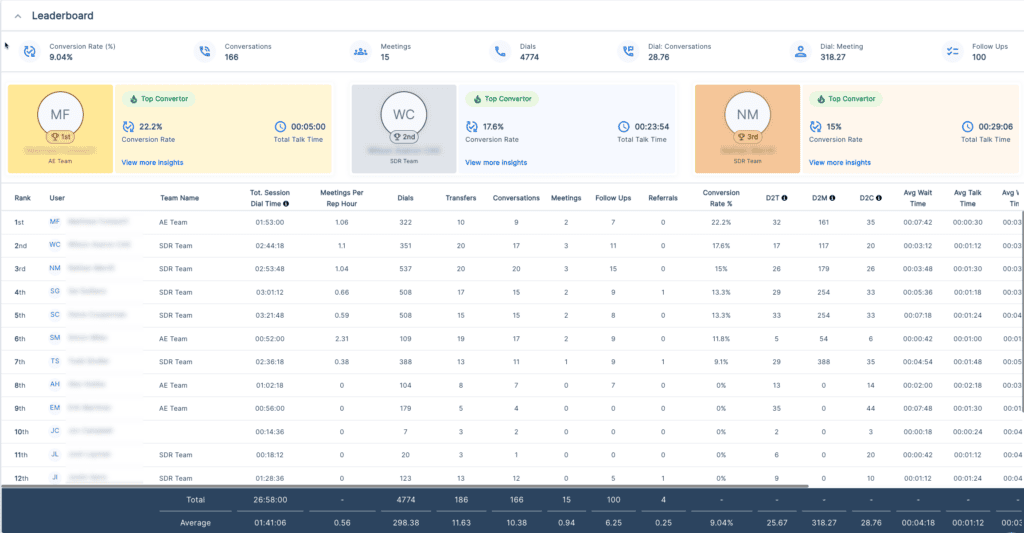The image size is (1024, 533).
Task: Sort by the Rank column header
Action: pos(23,198)
